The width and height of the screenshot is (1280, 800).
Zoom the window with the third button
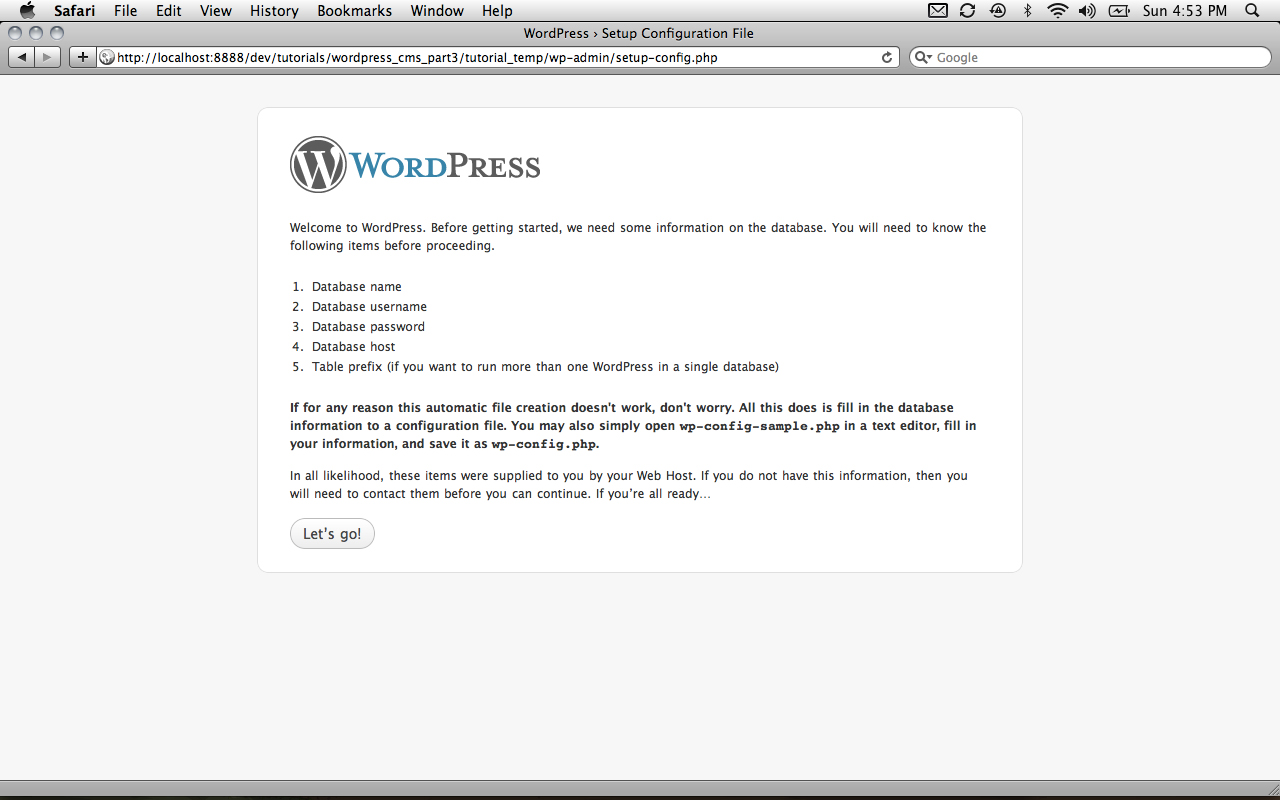tap(57, 33)
